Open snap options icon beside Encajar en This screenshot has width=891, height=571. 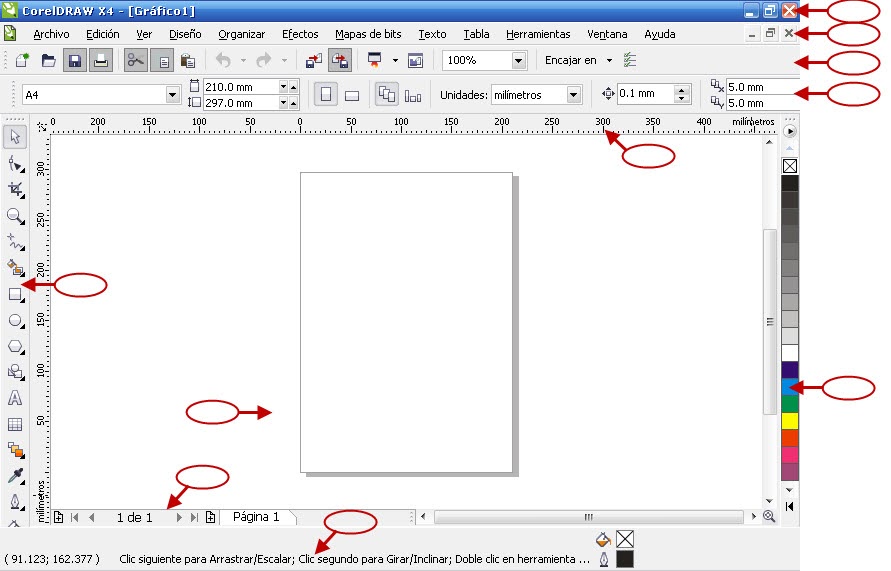point(630,60)
